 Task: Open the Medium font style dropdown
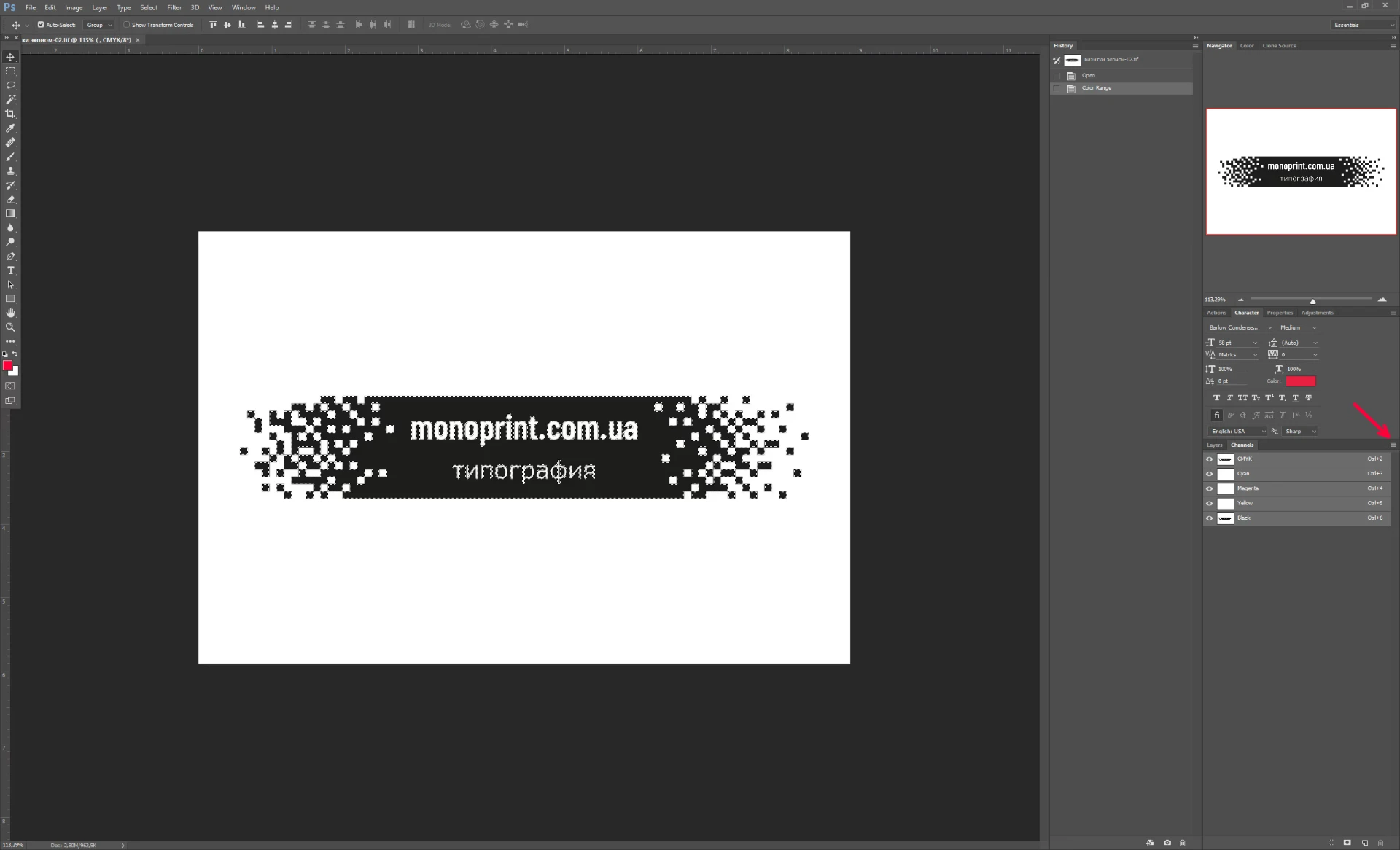[x=1299, y=327]
